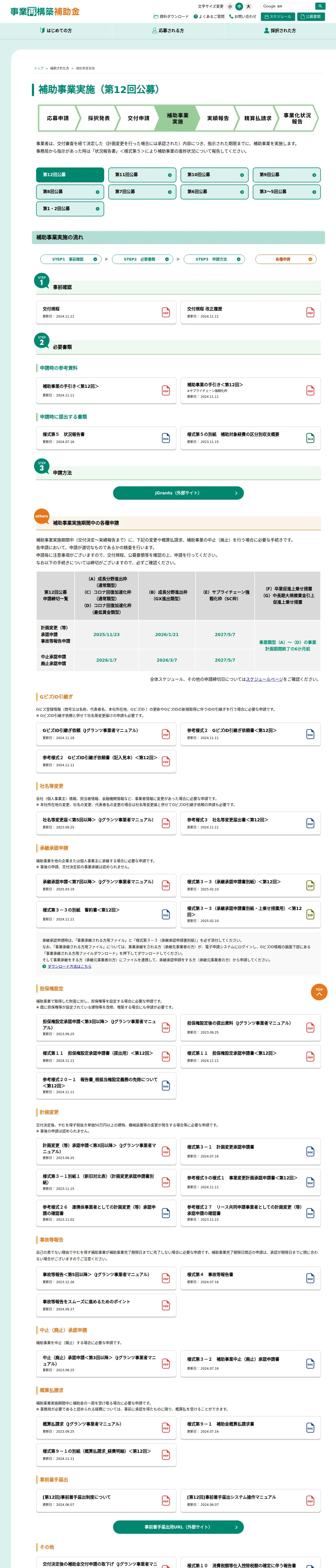The width and height of the screenshot is (336, 1568).
Task: Select 第7回公募 round
Action: pos(142,192)
